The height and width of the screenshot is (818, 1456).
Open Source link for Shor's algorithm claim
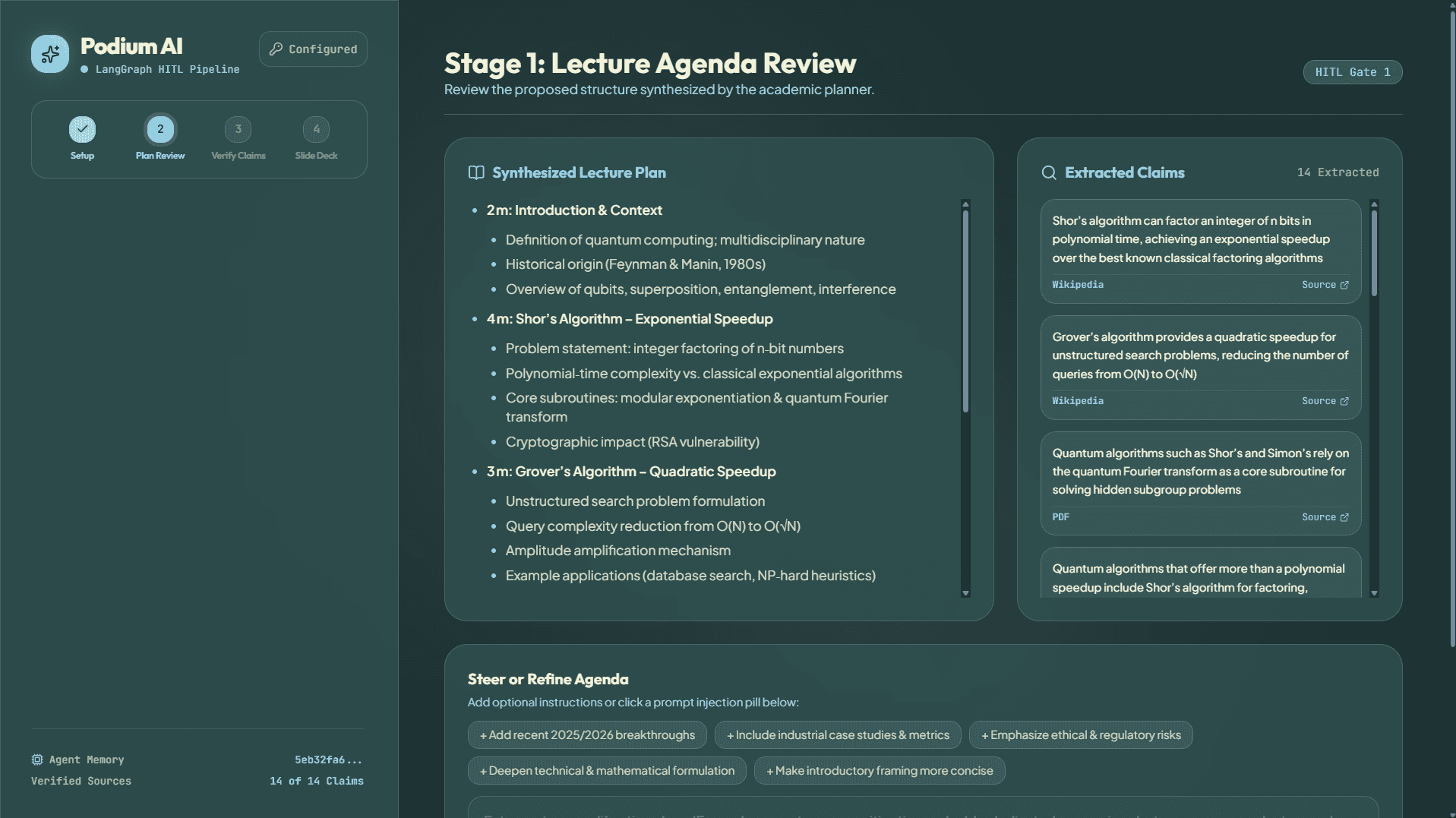coord(1325,285)
